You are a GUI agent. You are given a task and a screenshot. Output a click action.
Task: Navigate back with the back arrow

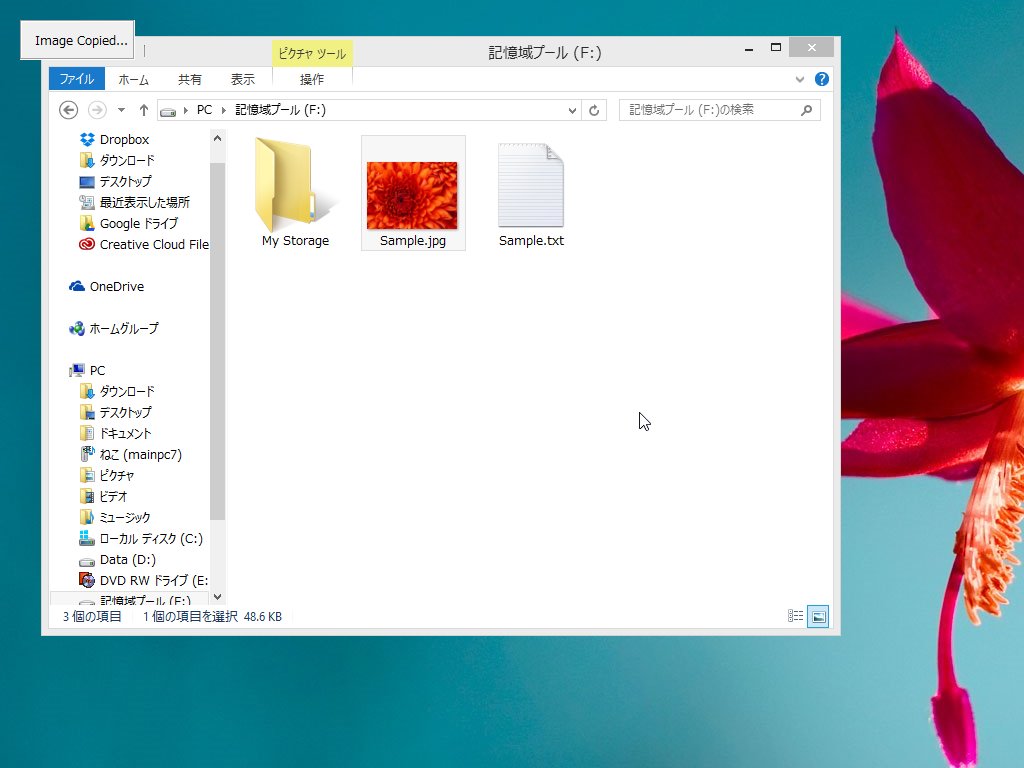pyautogui.click(x=68, y=110)
